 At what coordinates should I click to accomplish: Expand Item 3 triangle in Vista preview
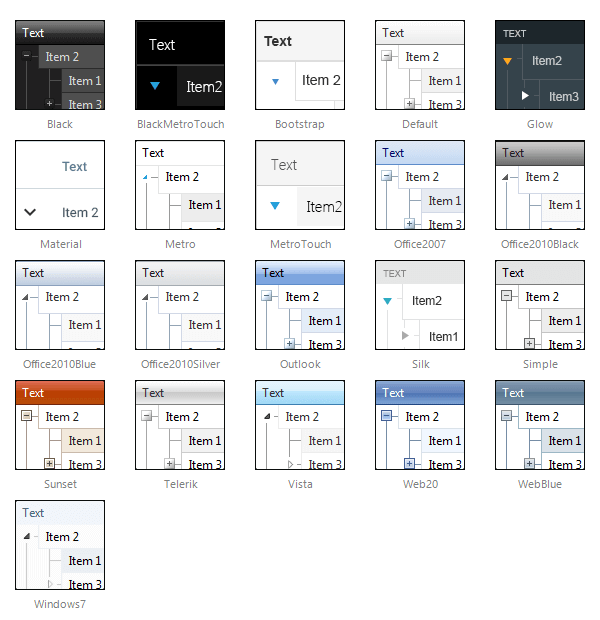(x=290, y=464)
